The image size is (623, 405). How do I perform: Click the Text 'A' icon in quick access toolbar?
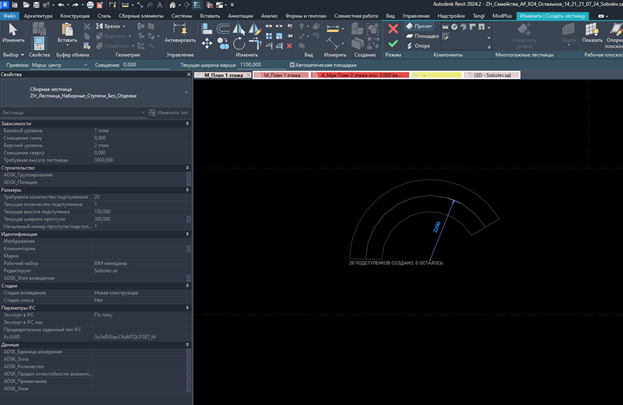pos(160,5)
